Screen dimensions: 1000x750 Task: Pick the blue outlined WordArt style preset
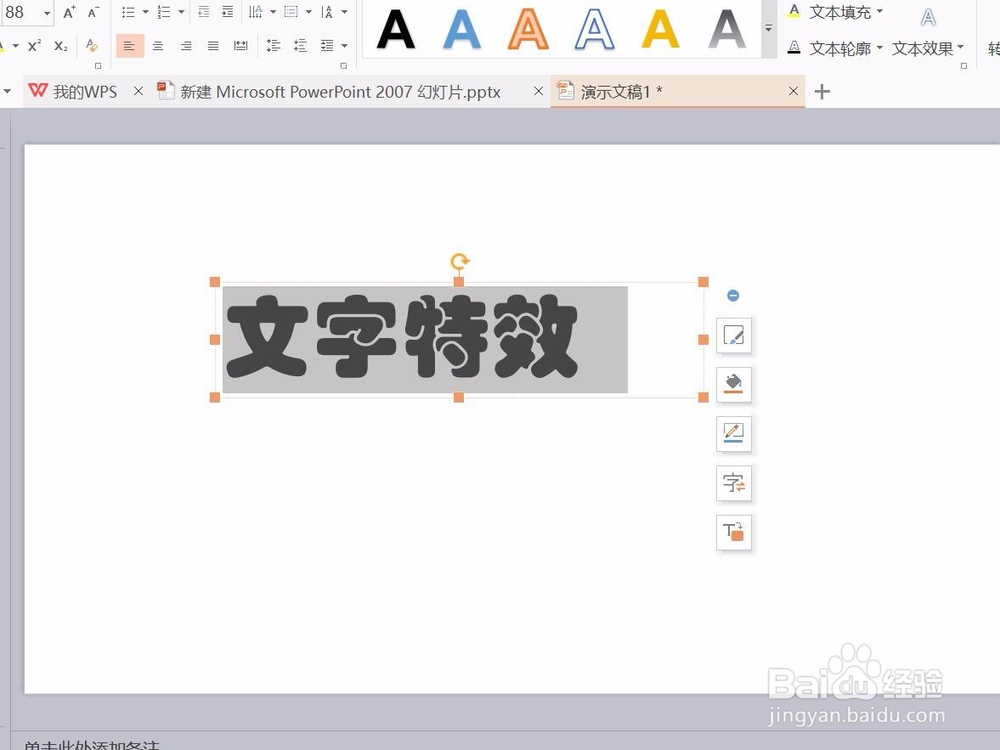(x=594, y=32)
